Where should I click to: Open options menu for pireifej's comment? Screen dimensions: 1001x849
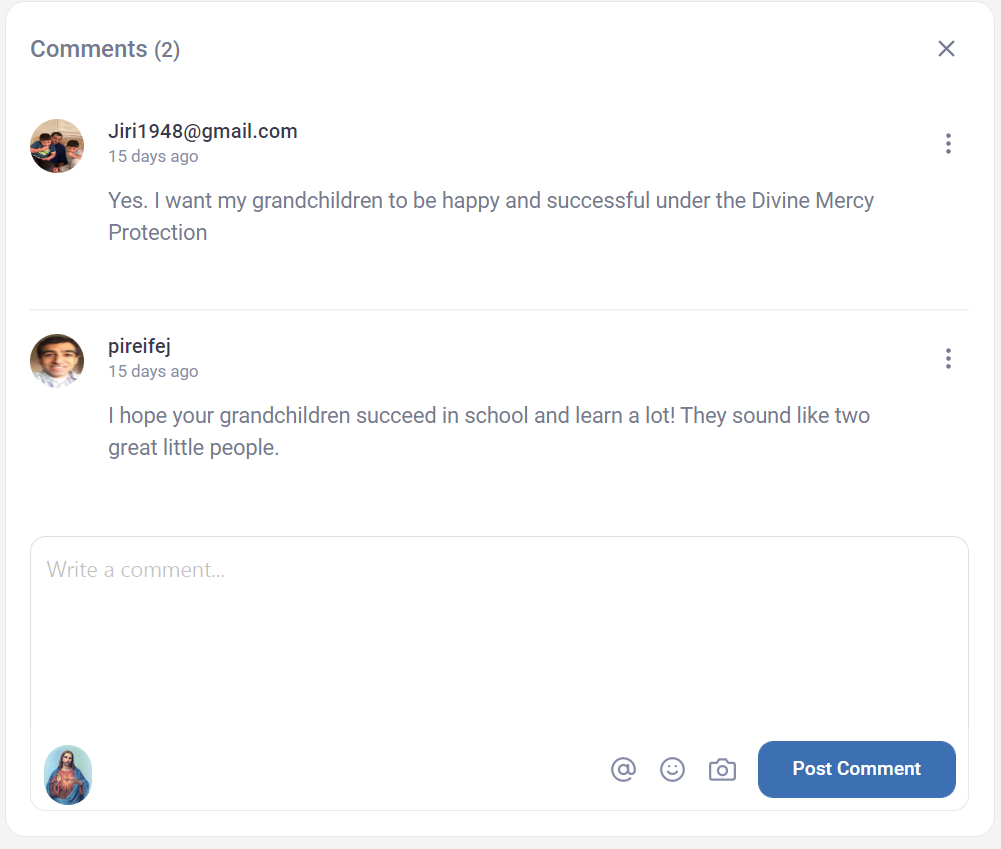(948, 359)
